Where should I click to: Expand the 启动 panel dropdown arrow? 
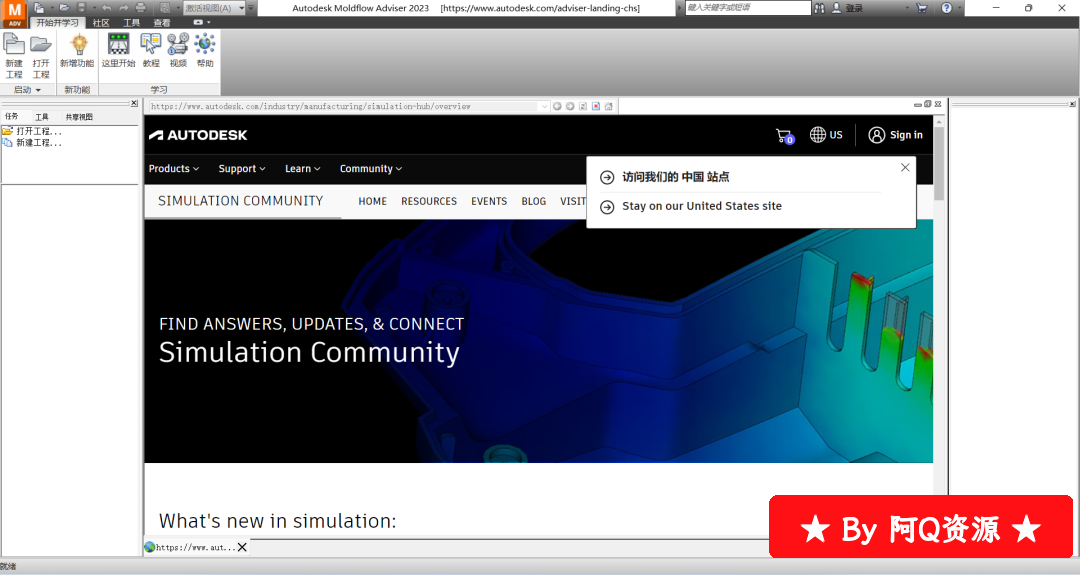[x=39, y=90]
